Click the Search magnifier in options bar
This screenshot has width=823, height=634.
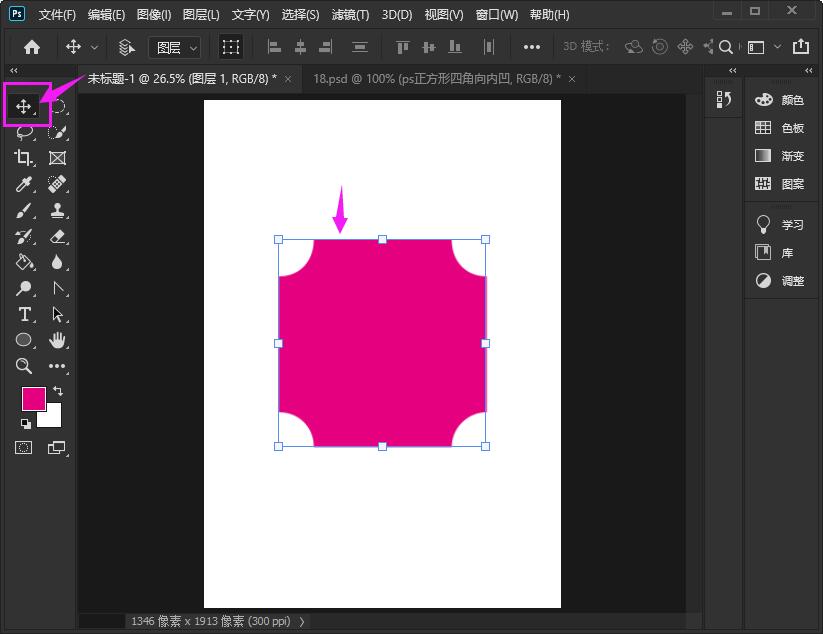click(x=726, y=47)
